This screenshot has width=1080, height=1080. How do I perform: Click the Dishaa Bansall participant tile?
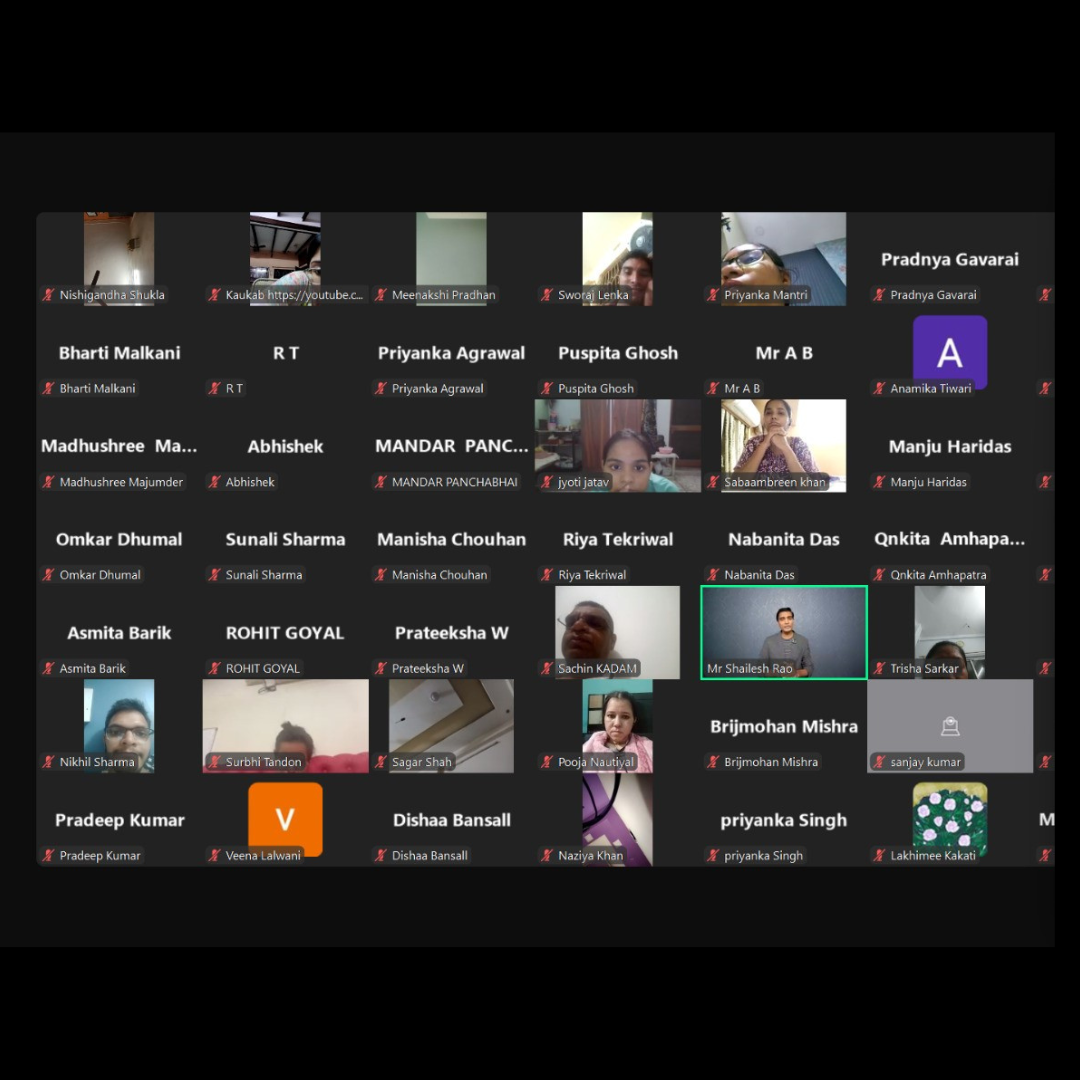(x=451, y=820)
